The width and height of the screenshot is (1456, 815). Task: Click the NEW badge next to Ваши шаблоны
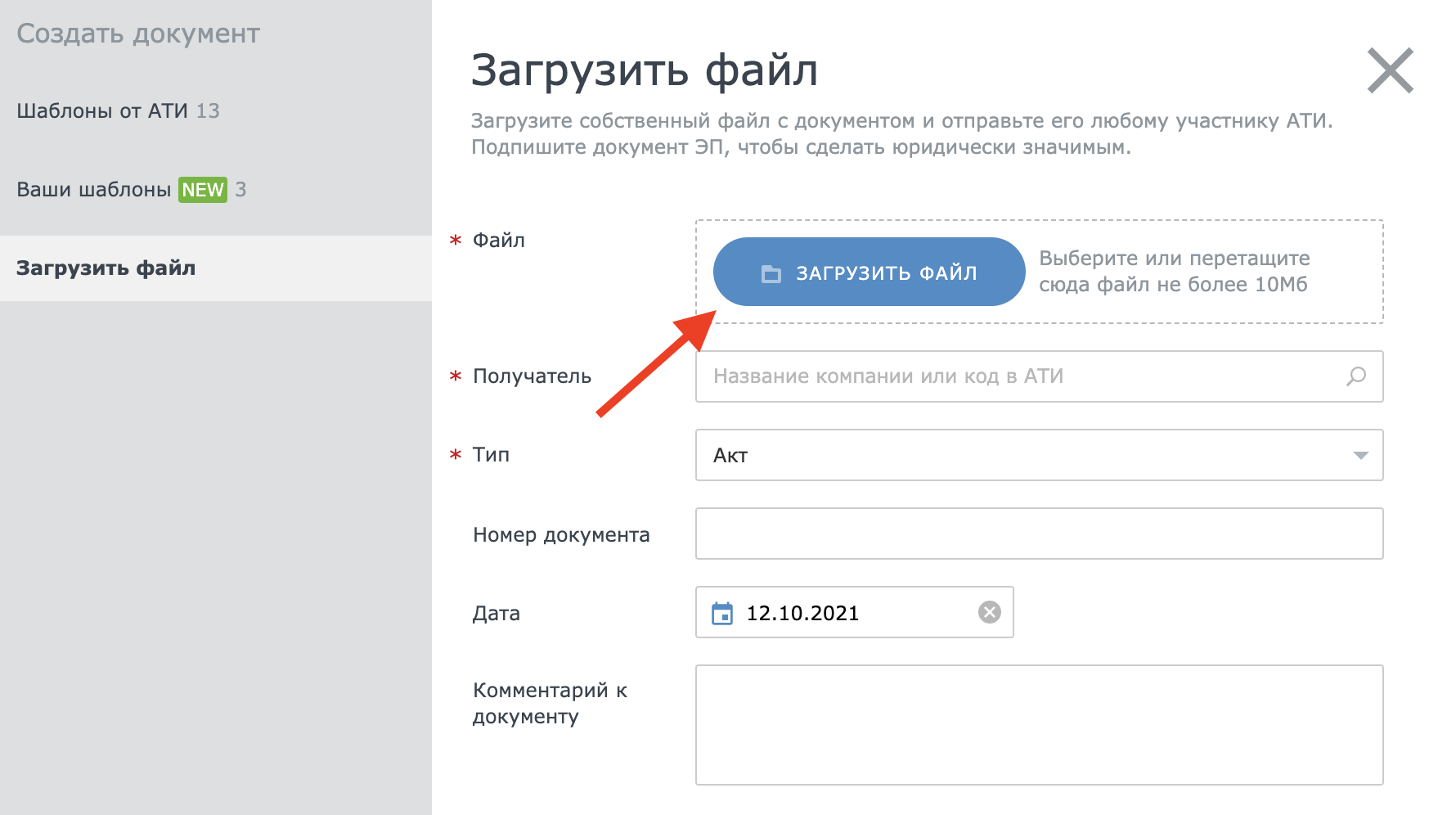click(203, 190)
